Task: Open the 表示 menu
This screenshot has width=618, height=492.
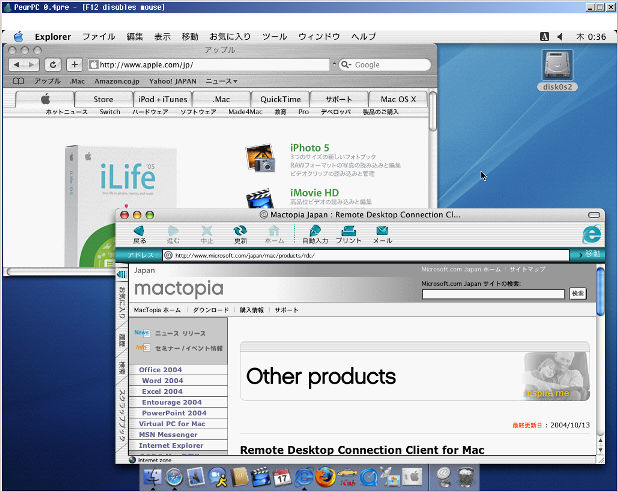Action: point(162,37)
